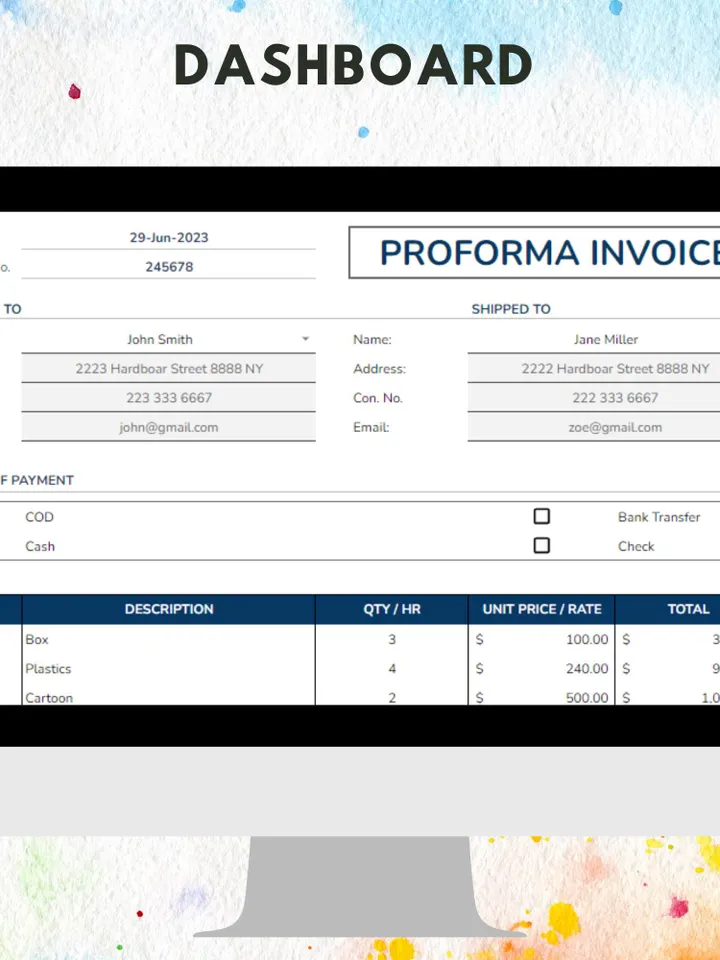Click the COD payment option label
Viewport: 720px width, 960px height.
pos(40,517)
